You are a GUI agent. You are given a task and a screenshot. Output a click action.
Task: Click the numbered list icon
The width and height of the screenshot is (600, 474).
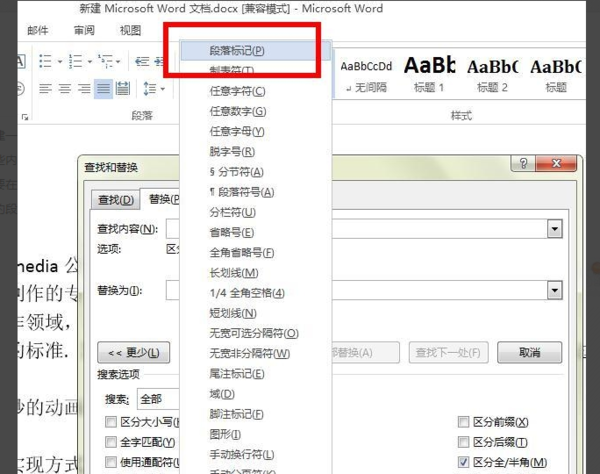pyautogui.click(x=75, y=61)
